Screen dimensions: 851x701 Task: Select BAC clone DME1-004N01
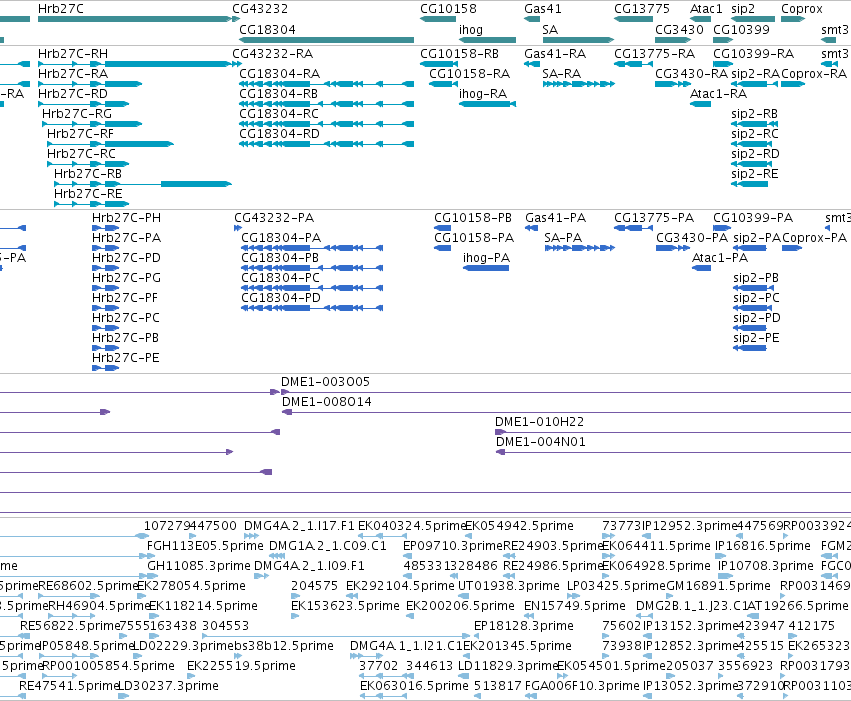[674, 453]
